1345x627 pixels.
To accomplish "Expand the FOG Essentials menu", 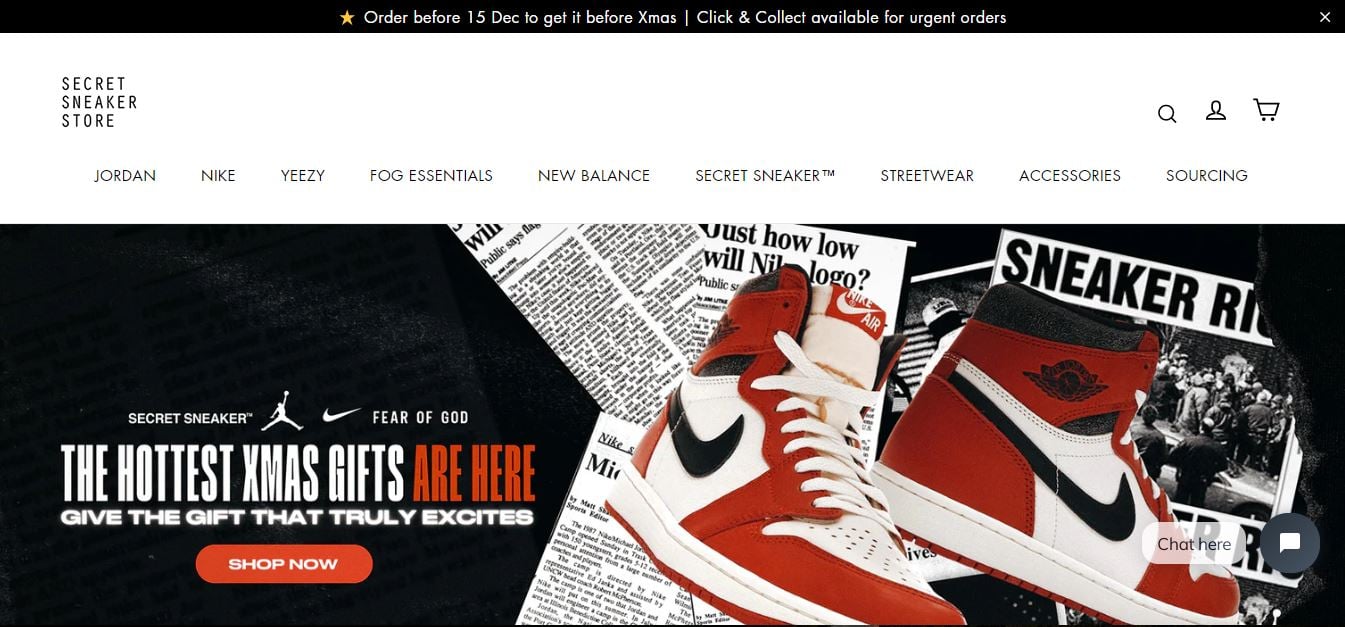I will [431, 176].
